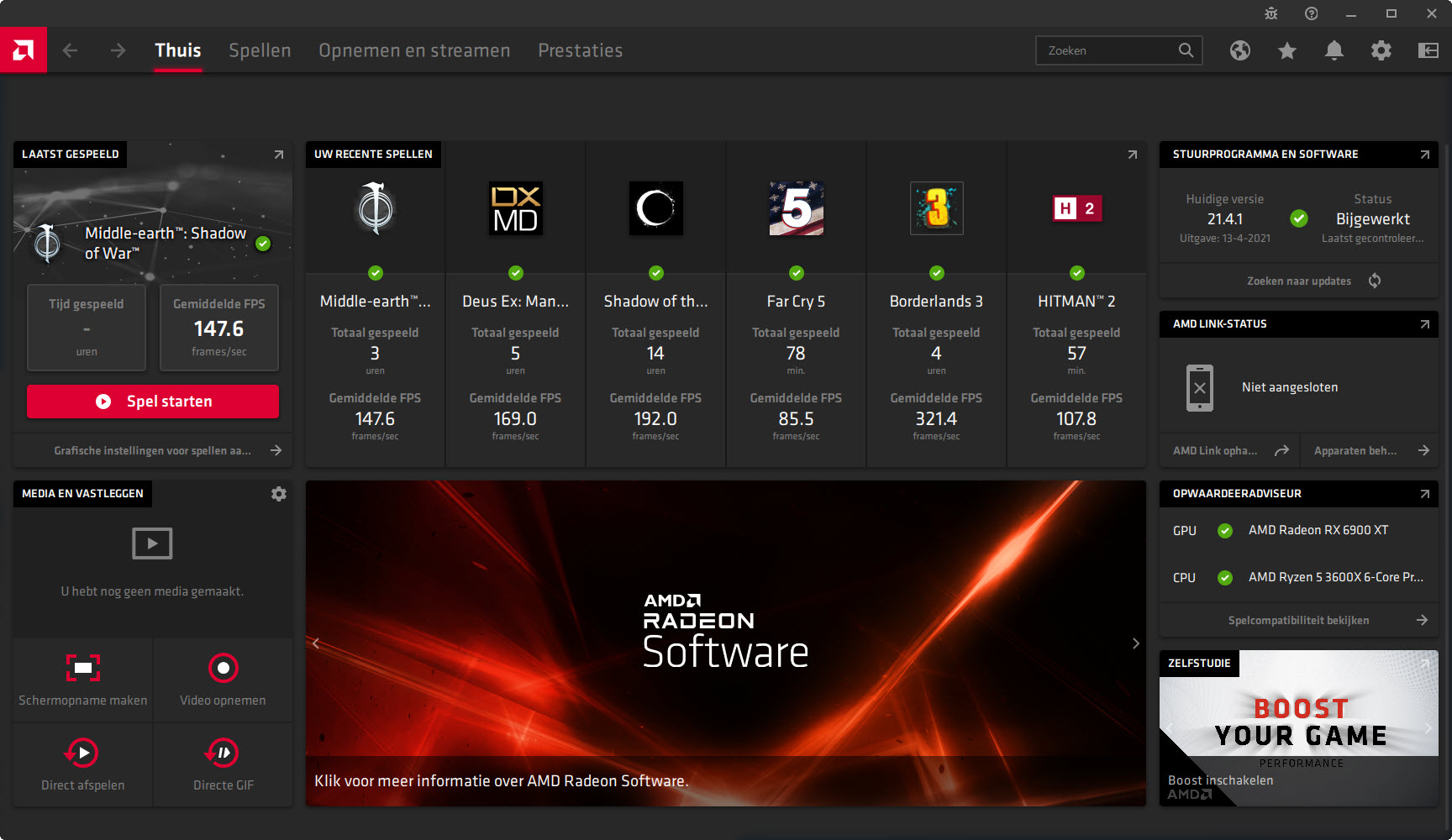The width and height of the screenshot is (1452, 840).
Task: Open Shadow of the Tomb Raider icon
Action: pyautogui.click(x=656, y=208)
